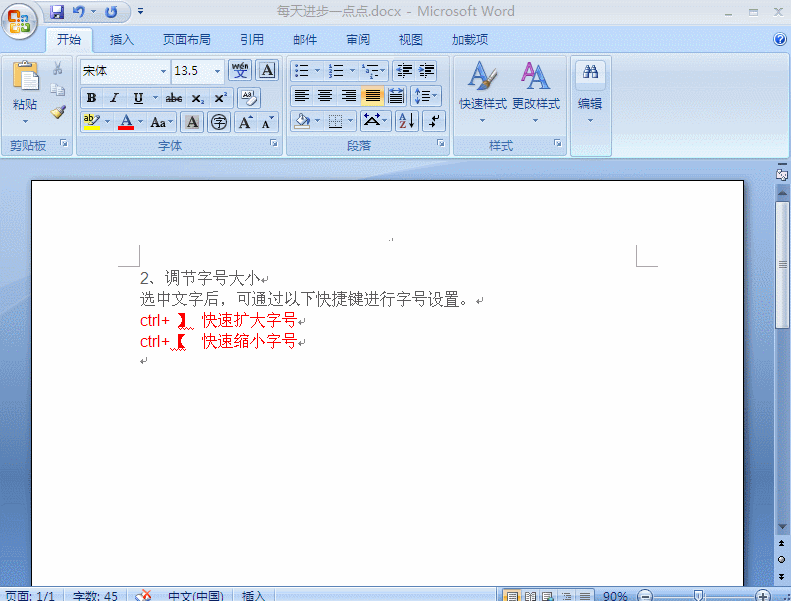
Task: Apply the red font color
Action: [126, 122]
